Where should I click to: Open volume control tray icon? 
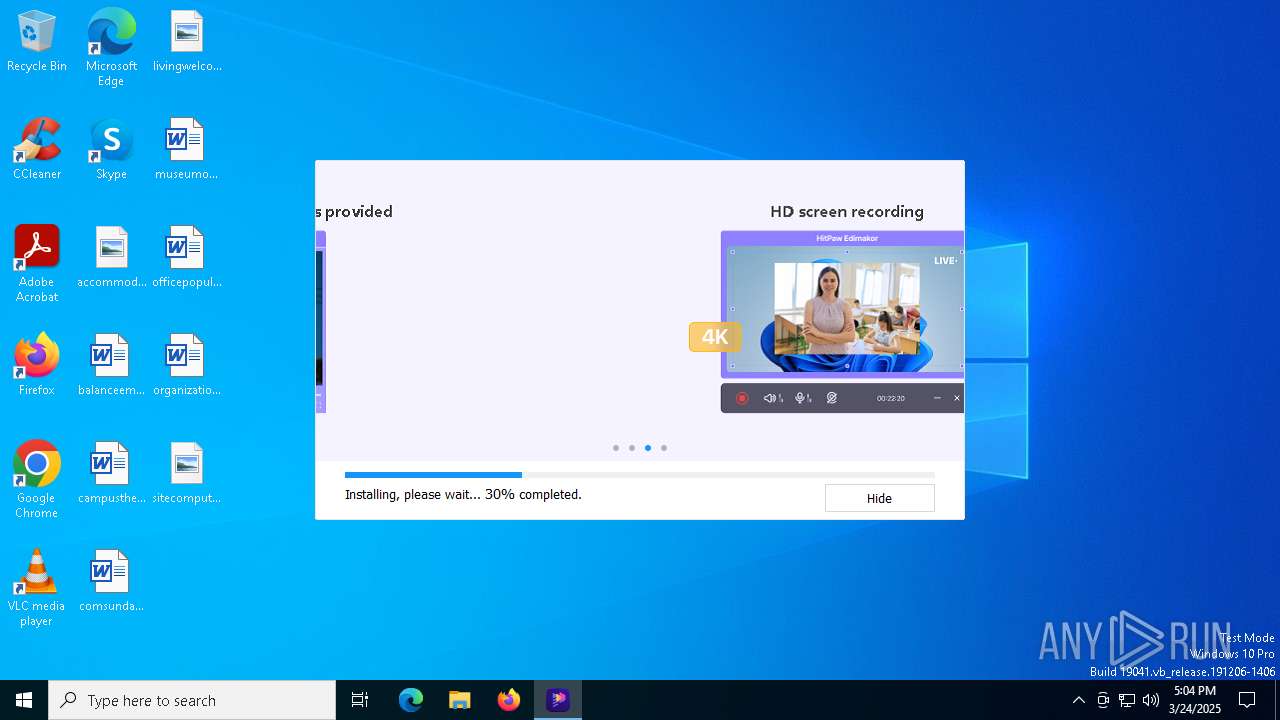coord(1151,700)
